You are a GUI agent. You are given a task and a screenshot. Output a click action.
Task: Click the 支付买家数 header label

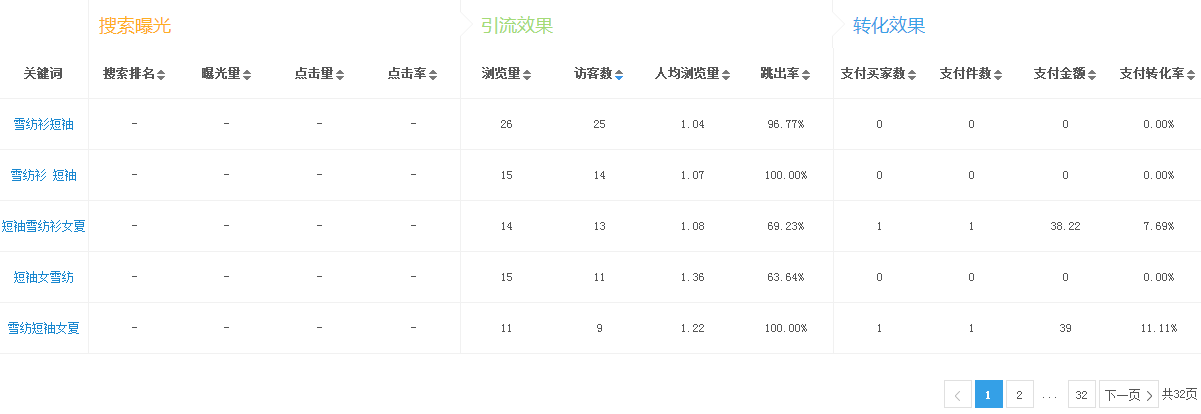(x=873, y=74)
